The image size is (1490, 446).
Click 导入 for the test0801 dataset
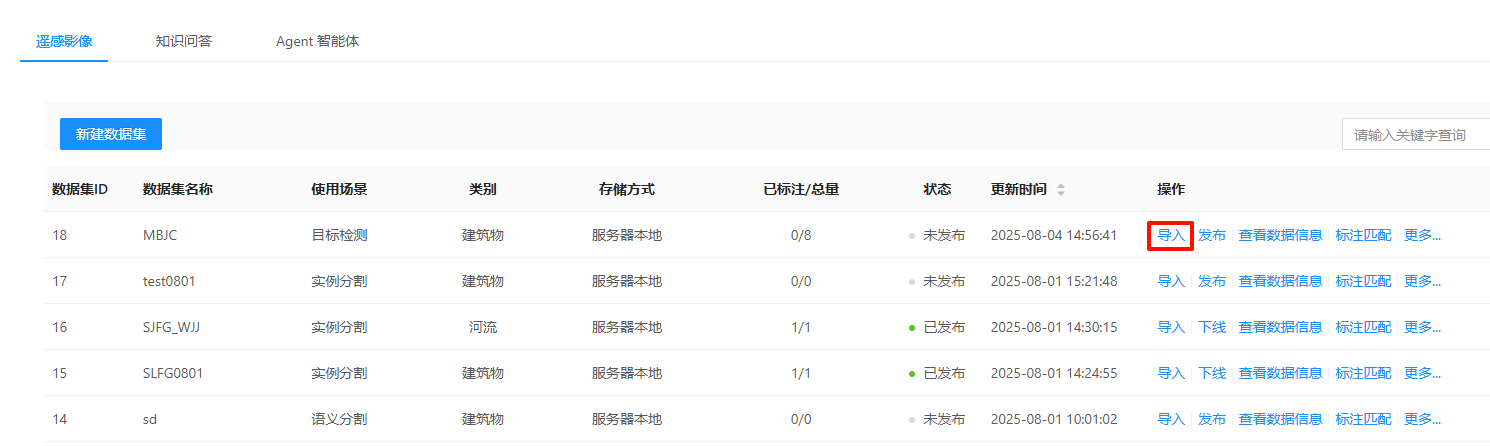pos(1170,282)
